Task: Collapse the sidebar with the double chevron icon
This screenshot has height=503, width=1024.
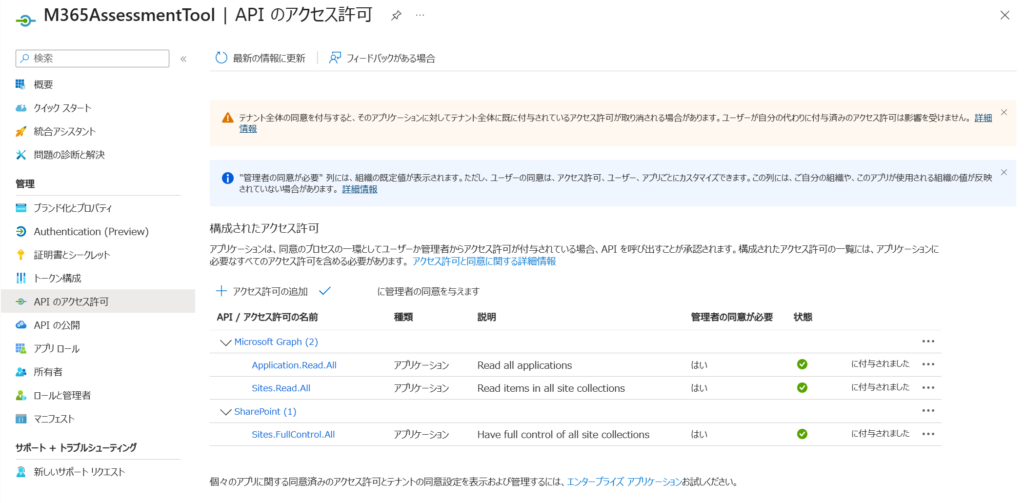Action: (x=183, y=59)
